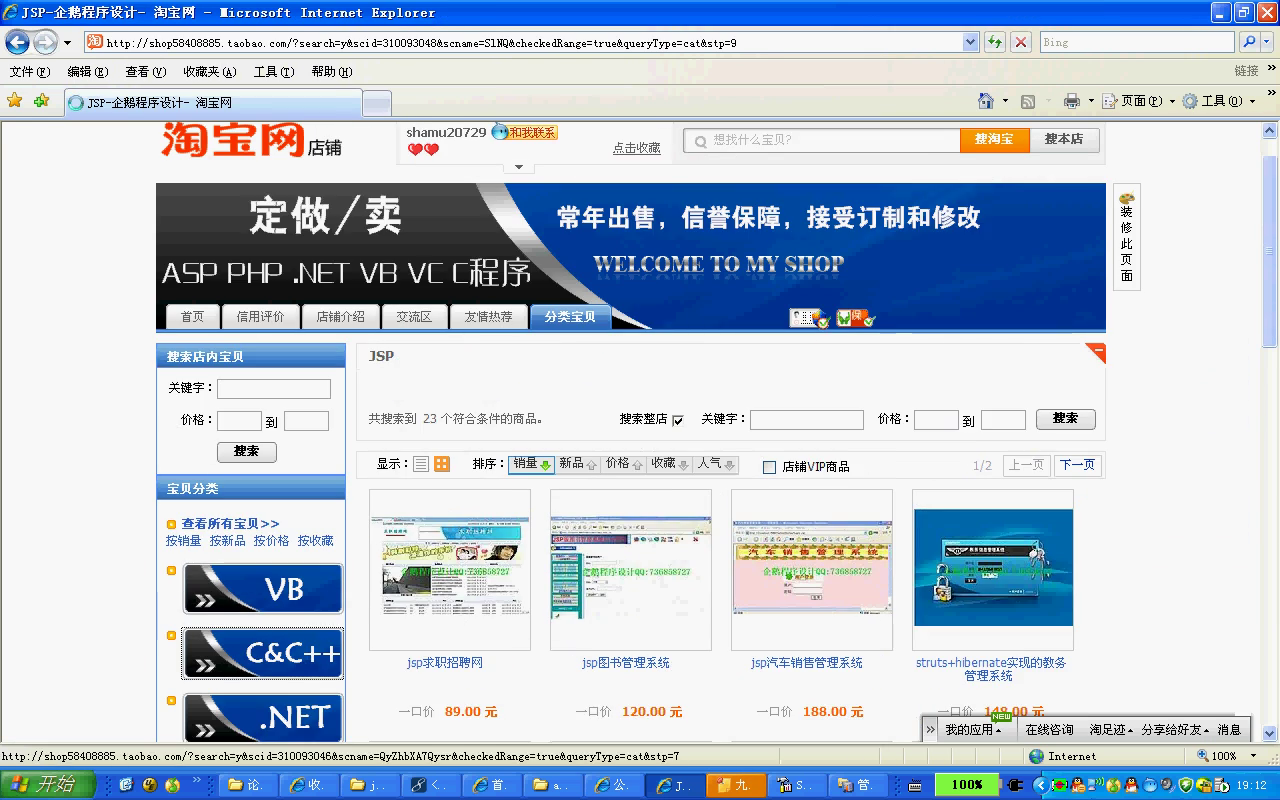
Task: Open the 文件(F) menu
Action: click(x=29, y=72)
